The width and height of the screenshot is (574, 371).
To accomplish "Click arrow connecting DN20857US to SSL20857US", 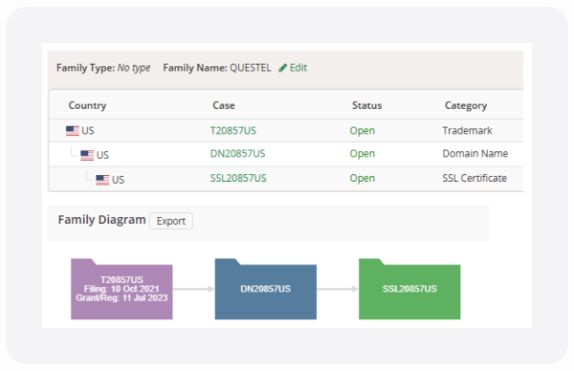I will 338,289.
